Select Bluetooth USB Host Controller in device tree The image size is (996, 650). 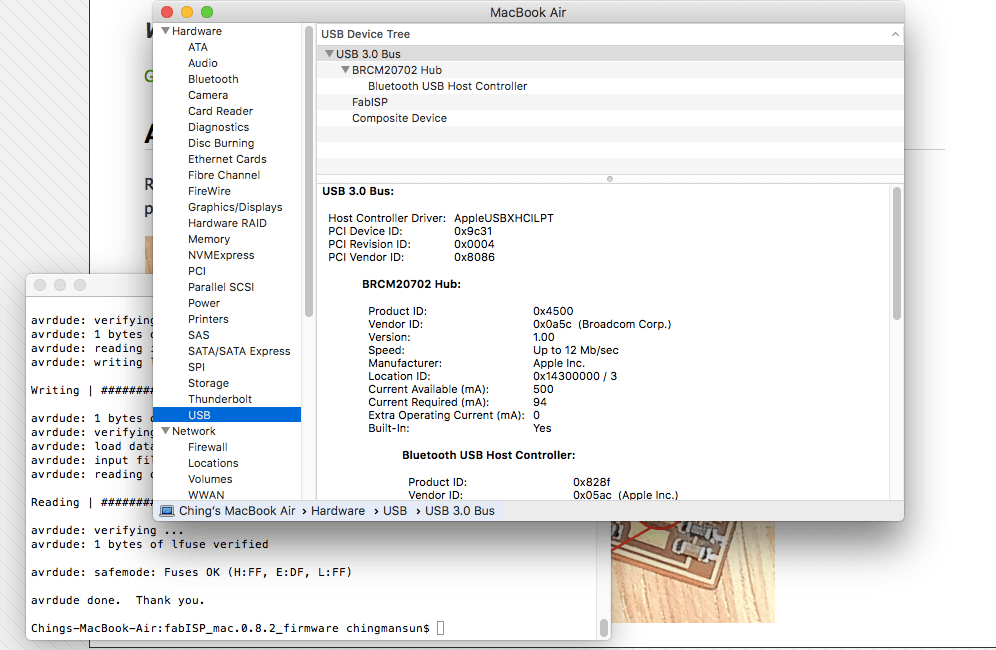(x=447, y=86)
